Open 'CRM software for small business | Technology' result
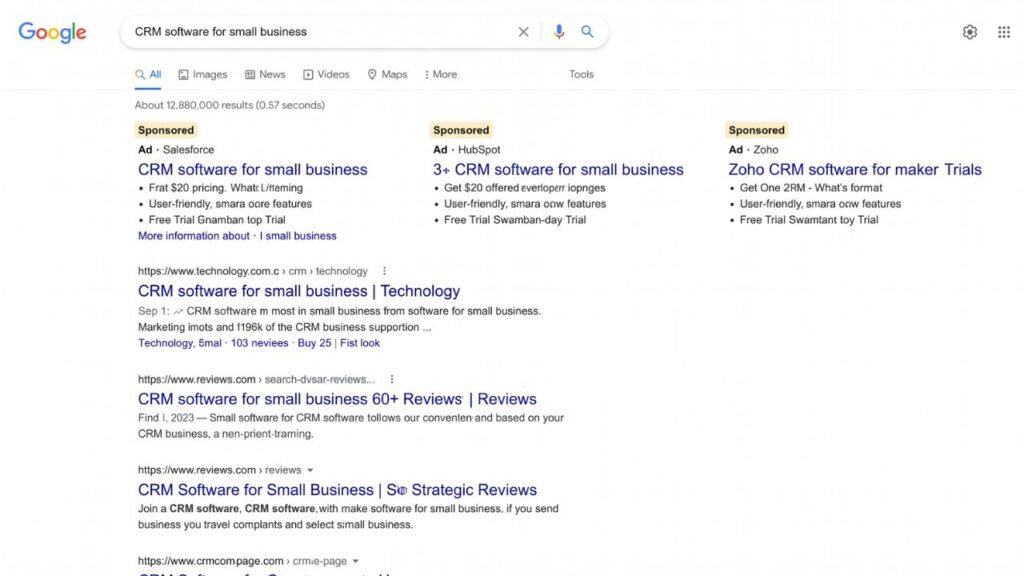 pos(299,291)
